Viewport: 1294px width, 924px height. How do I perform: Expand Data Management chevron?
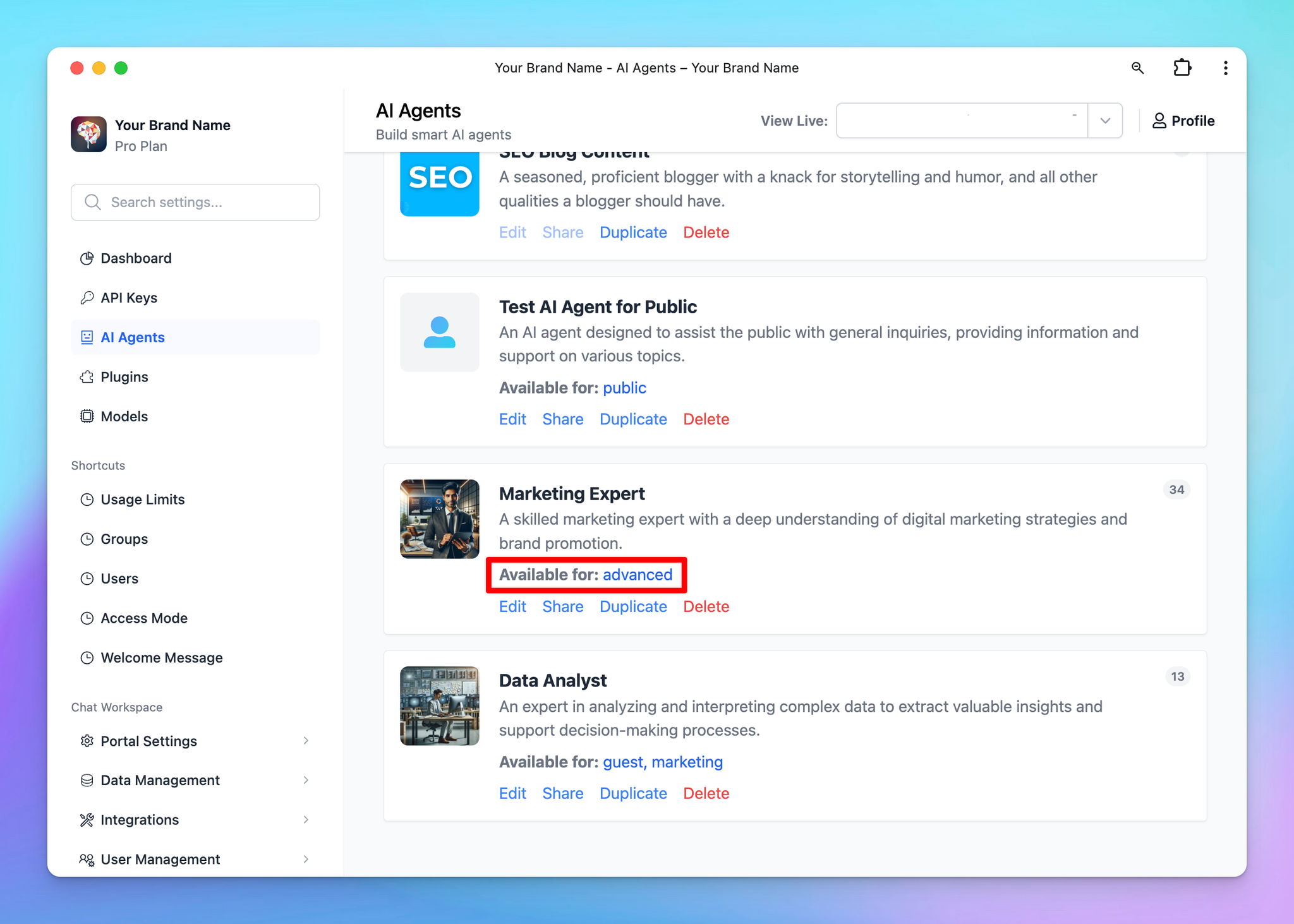click(306, 781)
